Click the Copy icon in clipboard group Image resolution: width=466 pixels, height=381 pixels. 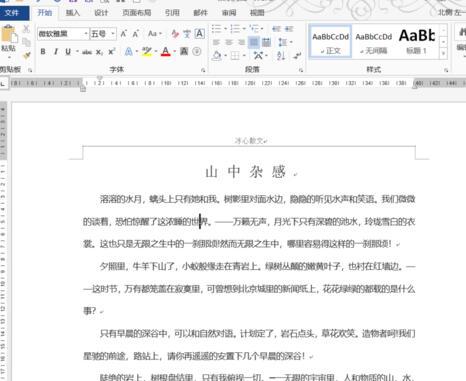tap(26, 42)
